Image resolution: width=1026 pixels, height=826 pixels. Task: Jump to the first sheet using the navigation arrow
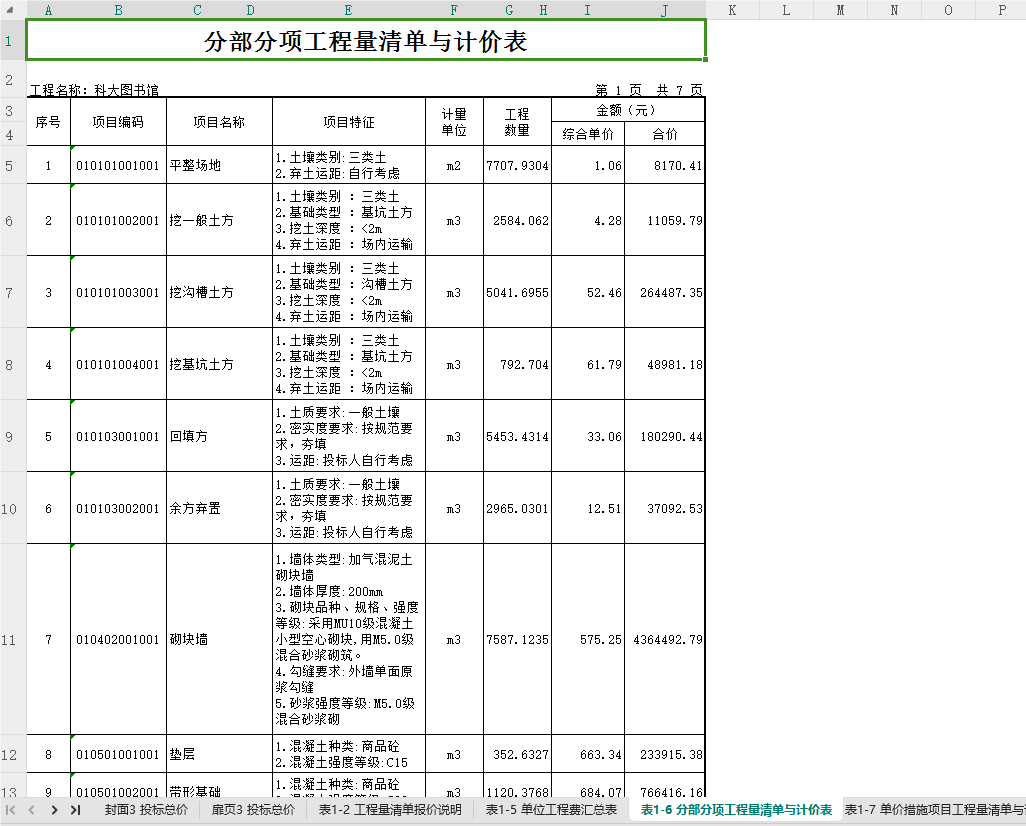click(x=10, y=810)
